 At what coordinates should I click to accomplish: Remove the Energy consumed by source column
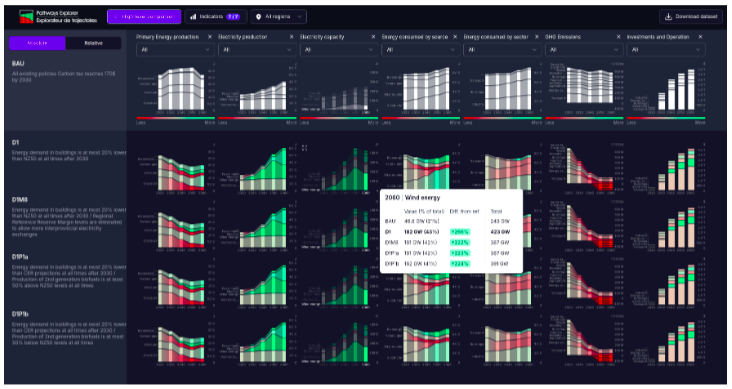455,37
